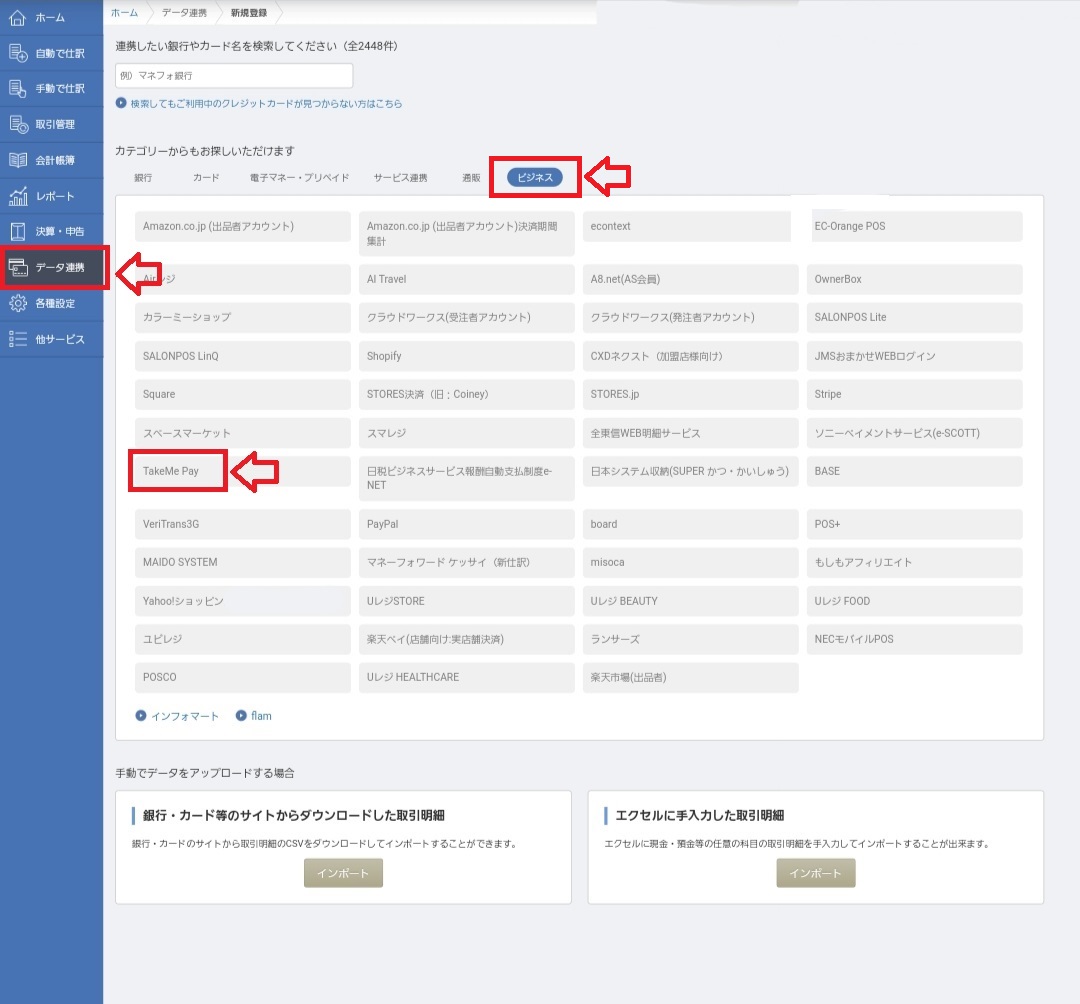Select STORES.jp service
The height and width of the screenshot is (1004, 1080).
click(690, 395)
